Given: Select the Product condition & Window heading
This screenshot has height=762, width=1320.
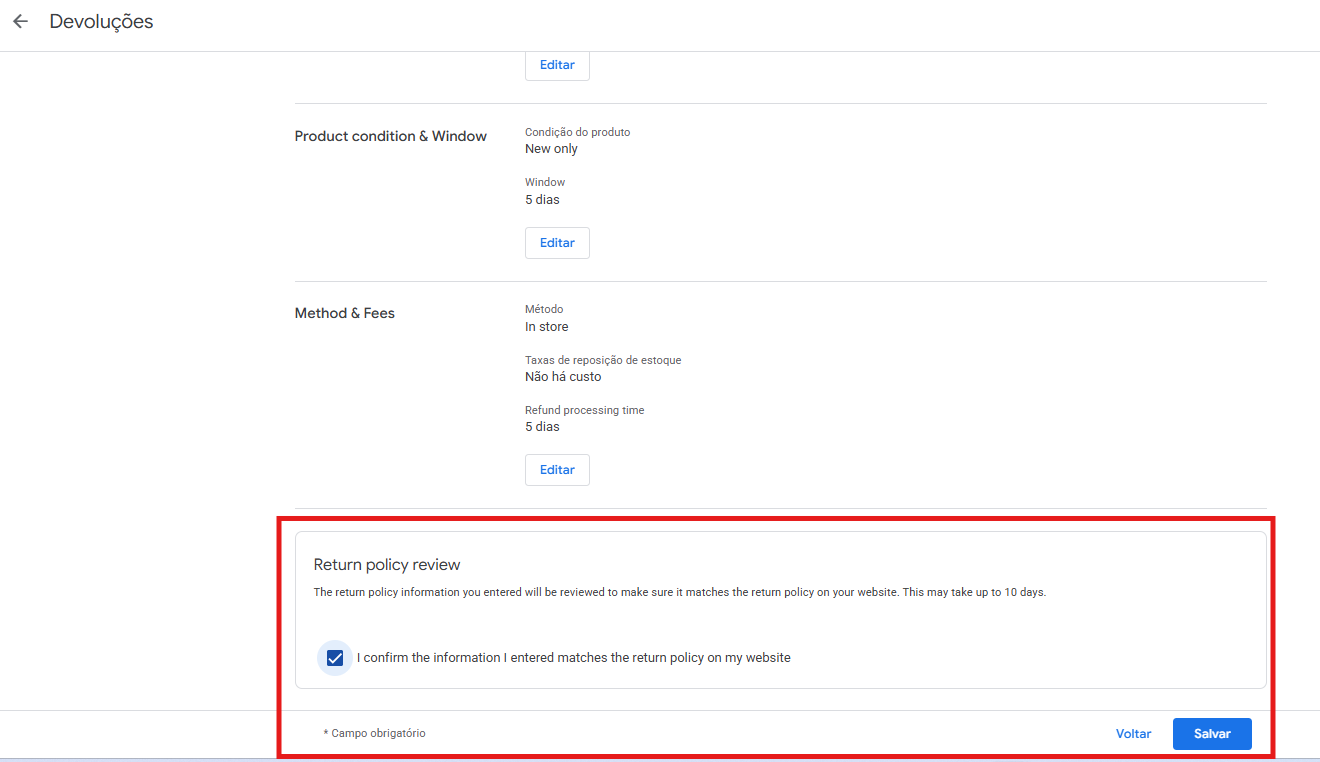Looking at the screenshot, I should (x=390, y=136).
